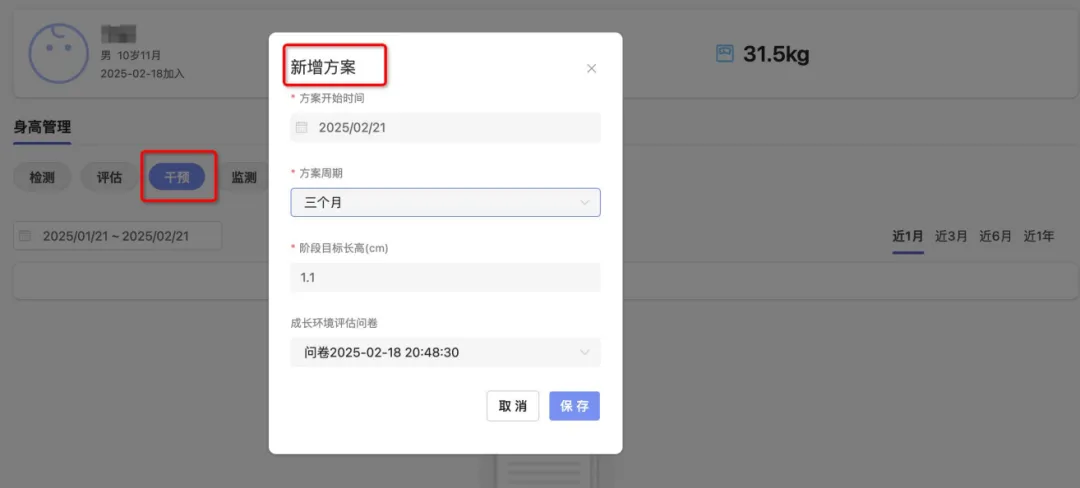Click the child avatar face icon
The width and height of the screenshot is (1080, 488).
click(59, 54)
